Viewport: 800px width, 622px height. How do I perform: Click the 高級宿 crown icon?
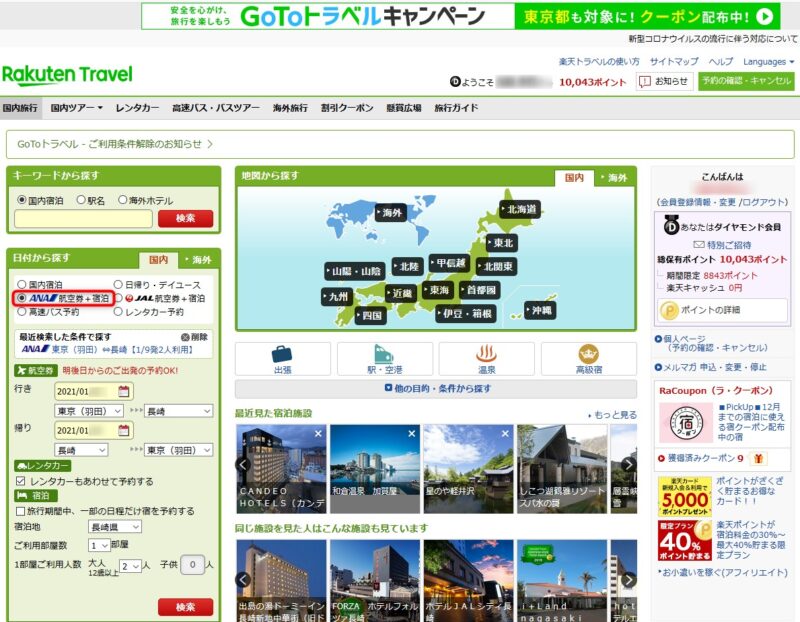[x=588, y=354]
